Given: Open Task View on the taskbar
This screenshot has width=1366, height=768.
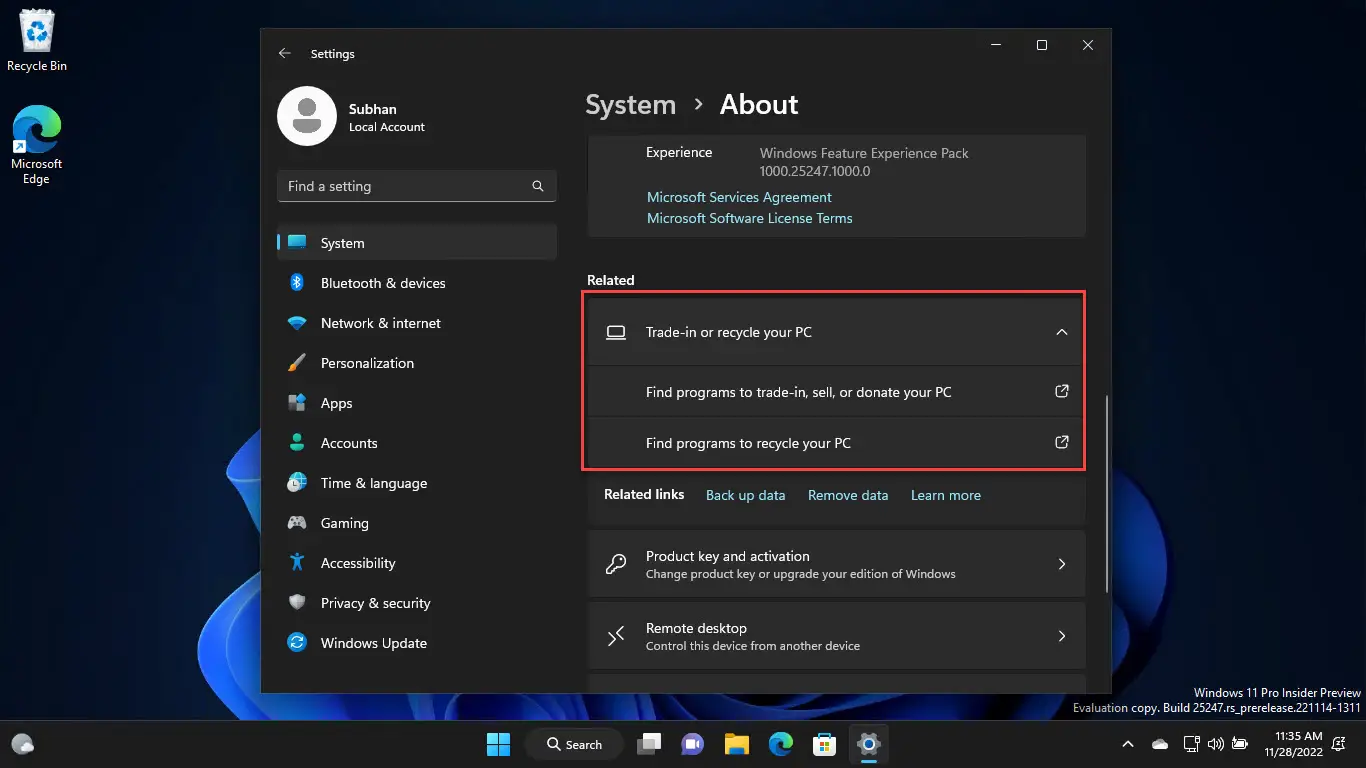Looking at the screenshot, I should (x=651, y=744).
